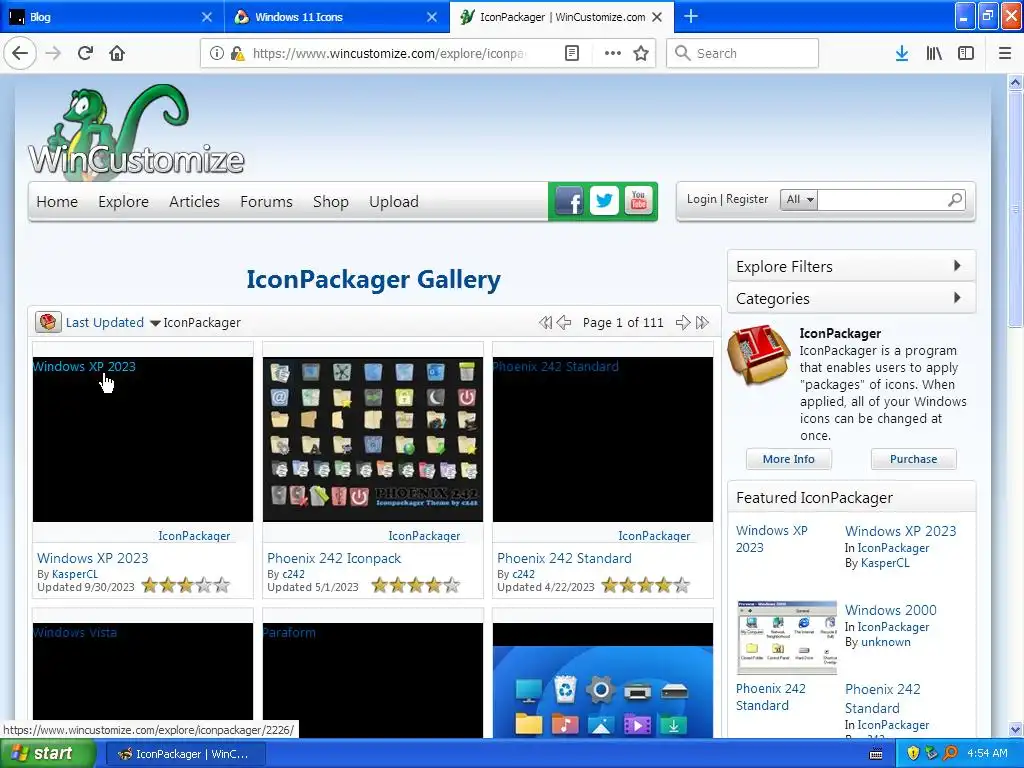This screenshot has height=768, width=1024.
Task: Open Phoenix 242 Standard gallery title link
Action: click(x=564, y=558)
